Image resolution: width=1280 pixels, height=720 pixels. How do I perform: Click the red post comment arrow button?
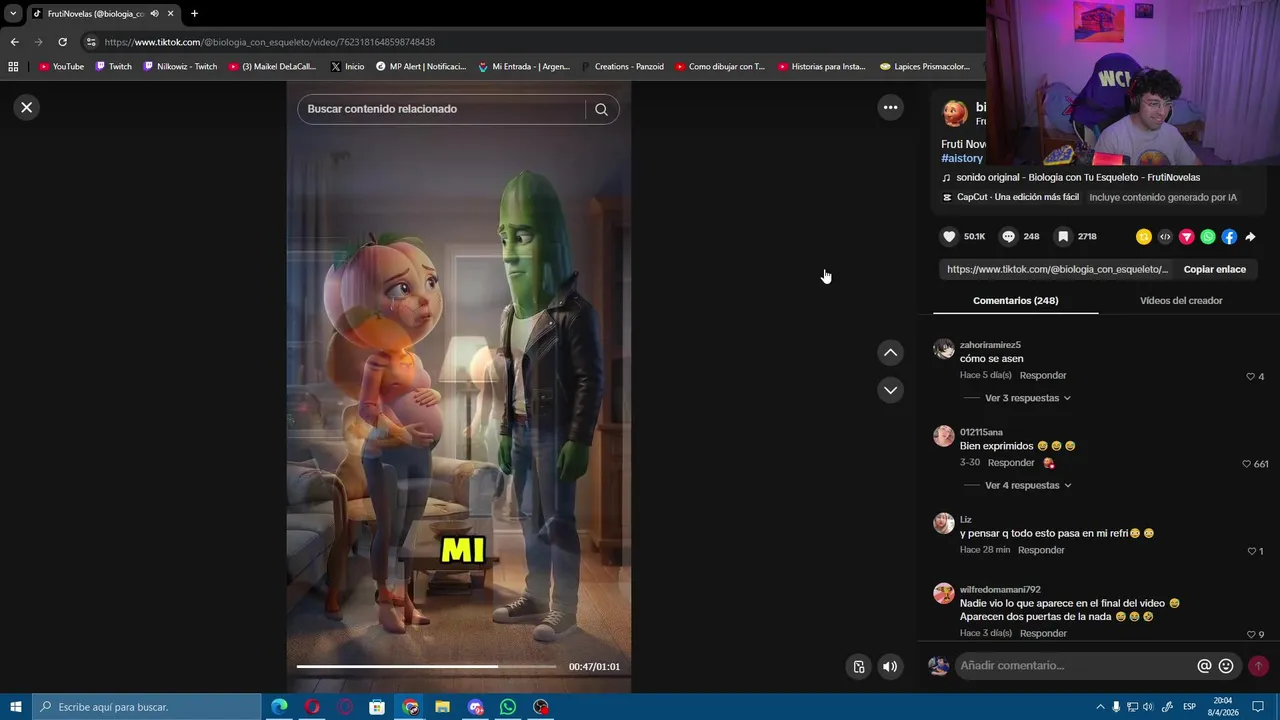click(1258, 666)
